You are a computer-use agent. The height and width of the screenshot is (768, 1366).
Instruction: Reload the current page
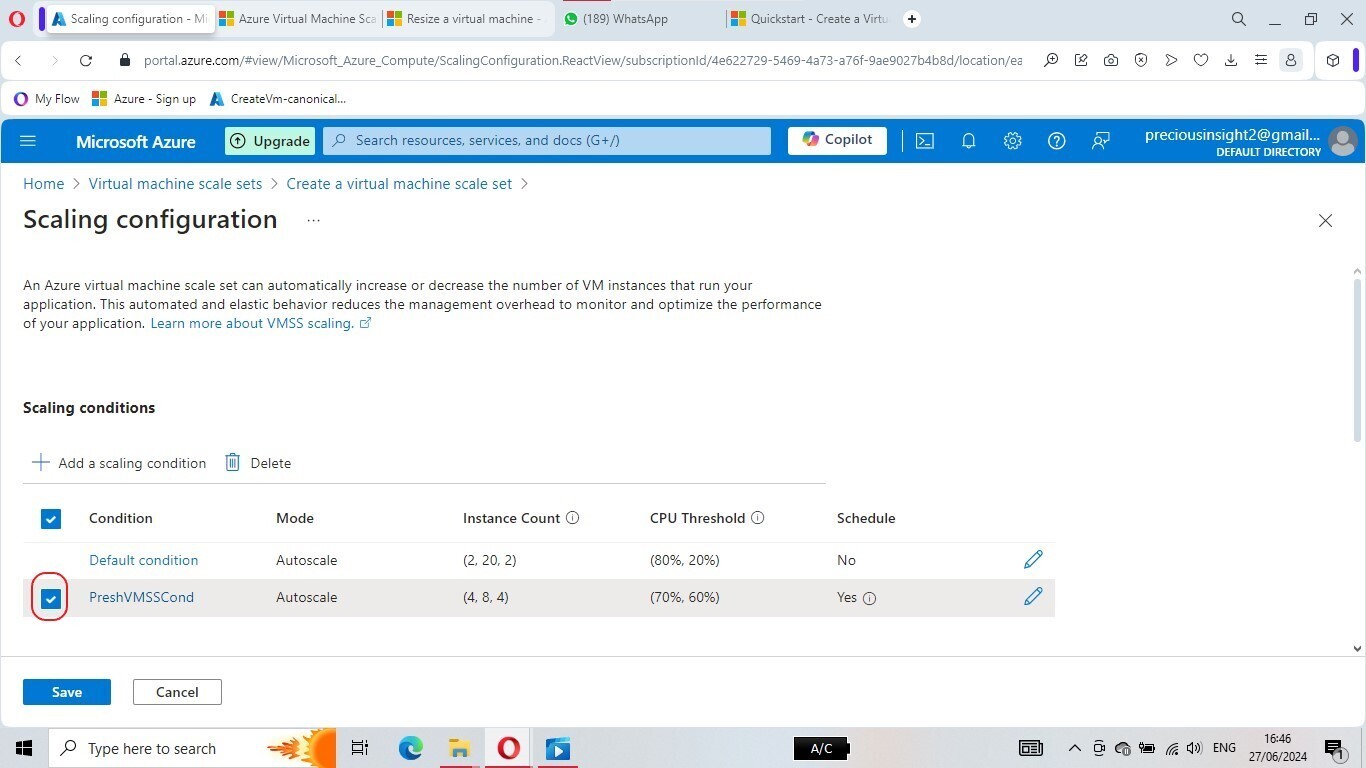pos(86,60)
